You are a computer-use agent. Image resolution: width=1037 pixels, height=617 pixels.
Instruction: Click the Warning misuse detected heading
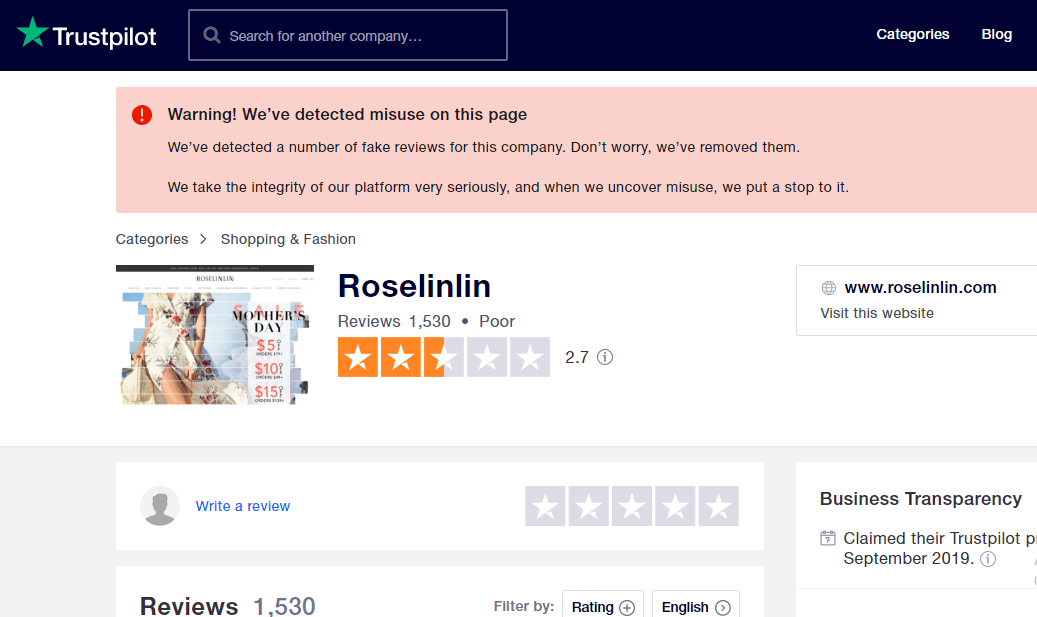(x=347, y=114)
